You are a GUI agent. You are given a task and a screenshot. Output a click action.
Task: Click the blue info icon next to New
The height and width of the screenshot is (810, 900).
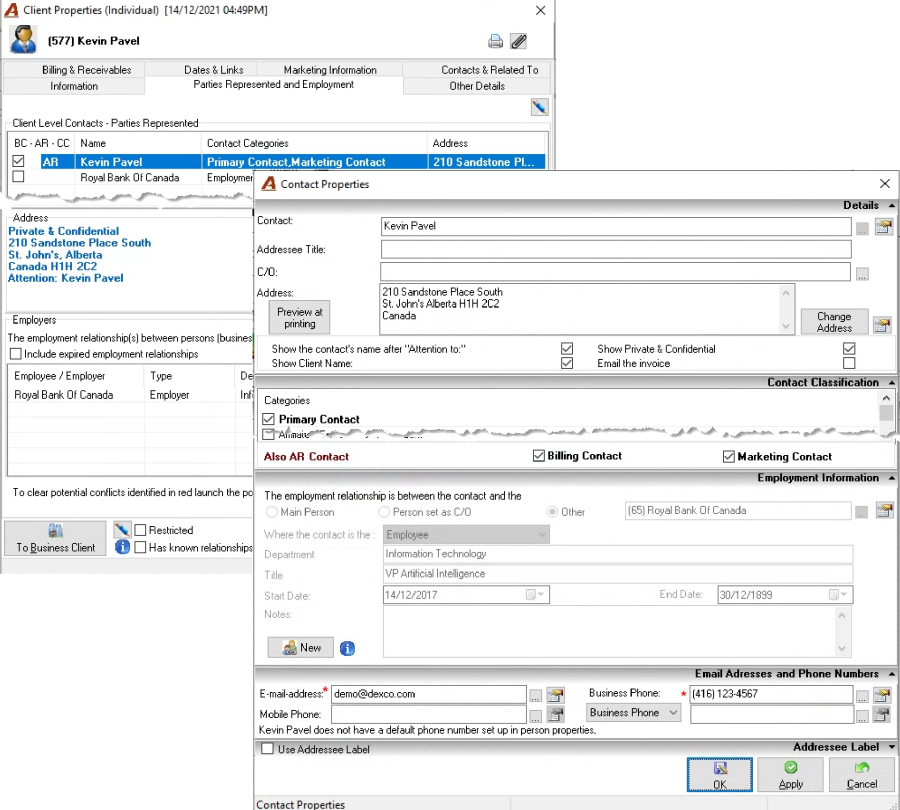[347, 648]
